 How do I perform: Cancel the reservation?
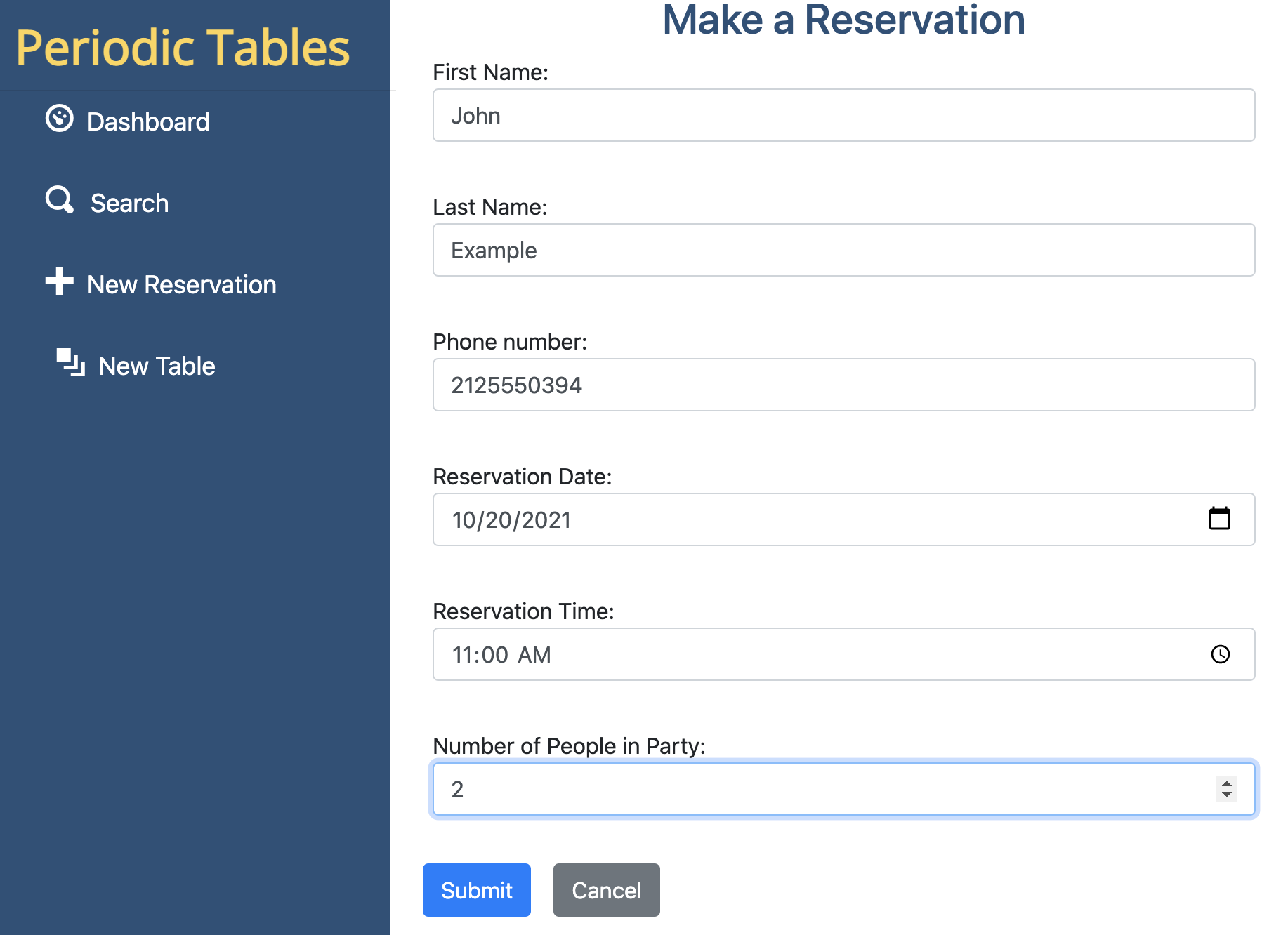click(x=606, y=890)
